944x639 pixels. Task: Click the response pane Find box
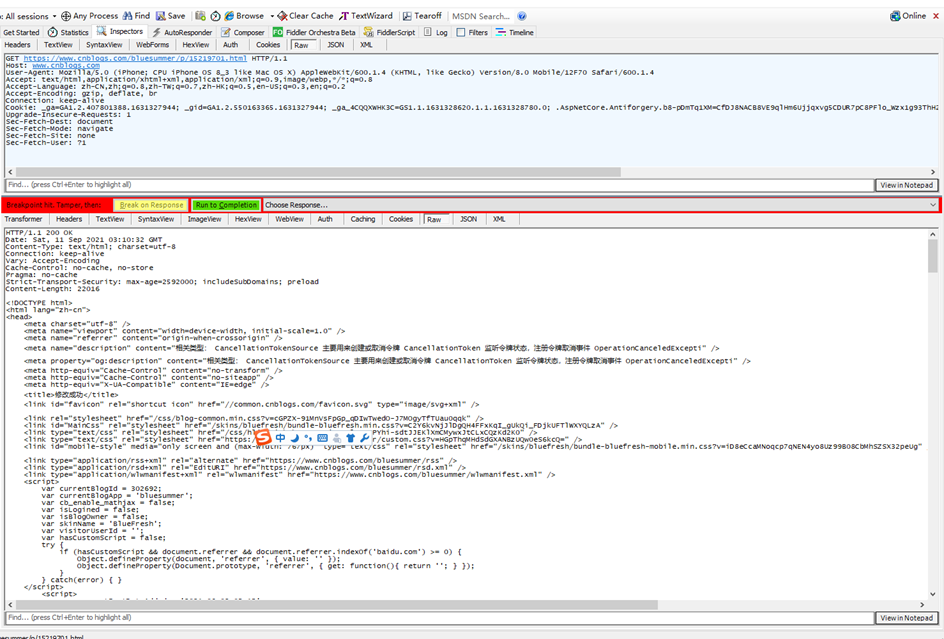click(x=439, y=617)
